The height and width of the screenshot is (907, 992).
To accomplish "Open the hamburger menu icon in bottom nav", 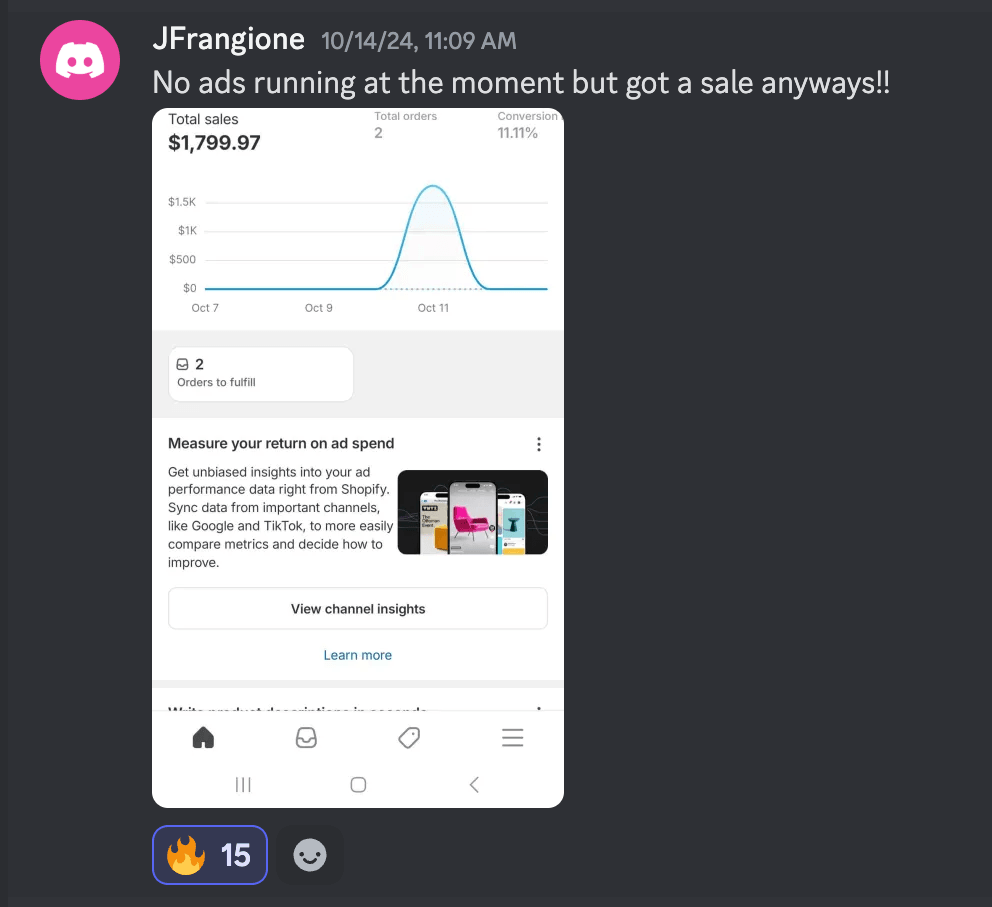I will click(x=512, y=737).
